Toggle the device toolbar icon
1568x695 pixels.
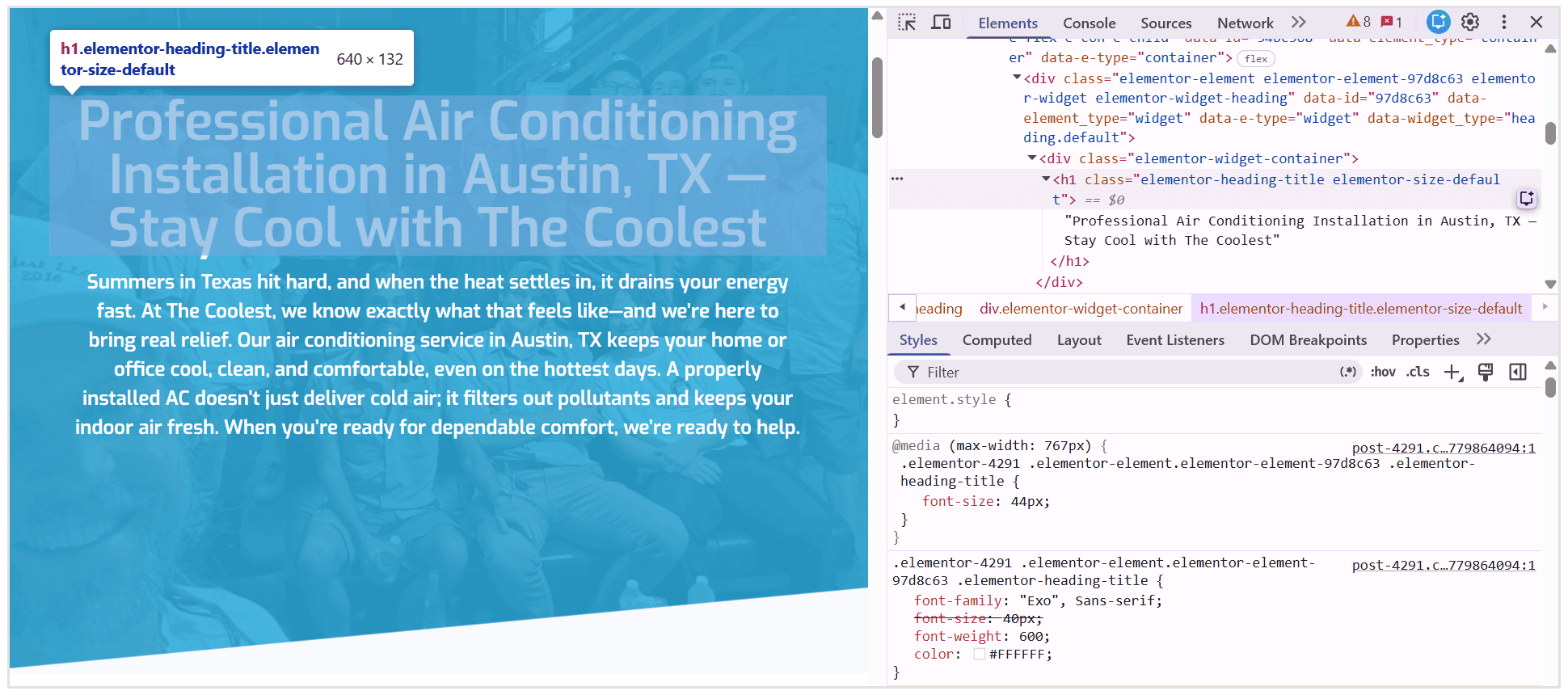942,23
